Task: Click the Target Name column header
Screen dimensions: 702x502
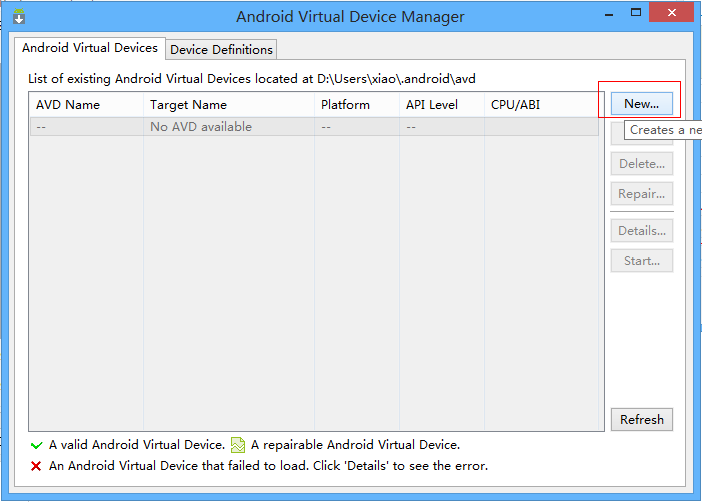Action: click(229, 105)
